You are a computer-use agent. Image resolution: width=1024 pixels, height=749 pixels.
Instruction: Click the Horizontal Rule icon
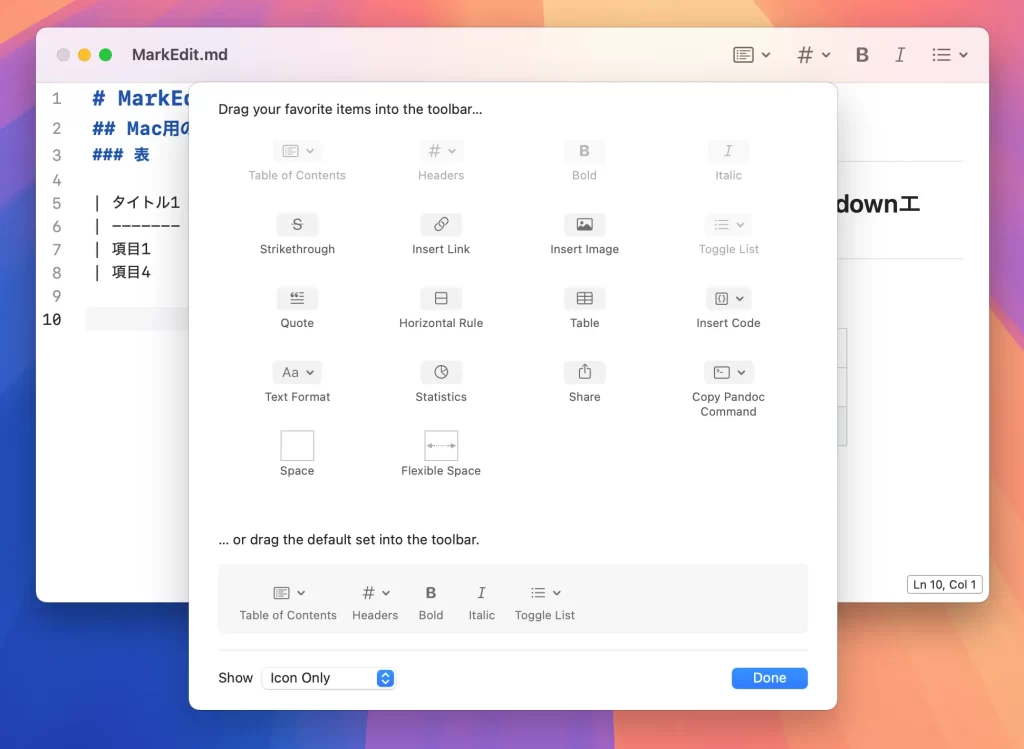441,298
